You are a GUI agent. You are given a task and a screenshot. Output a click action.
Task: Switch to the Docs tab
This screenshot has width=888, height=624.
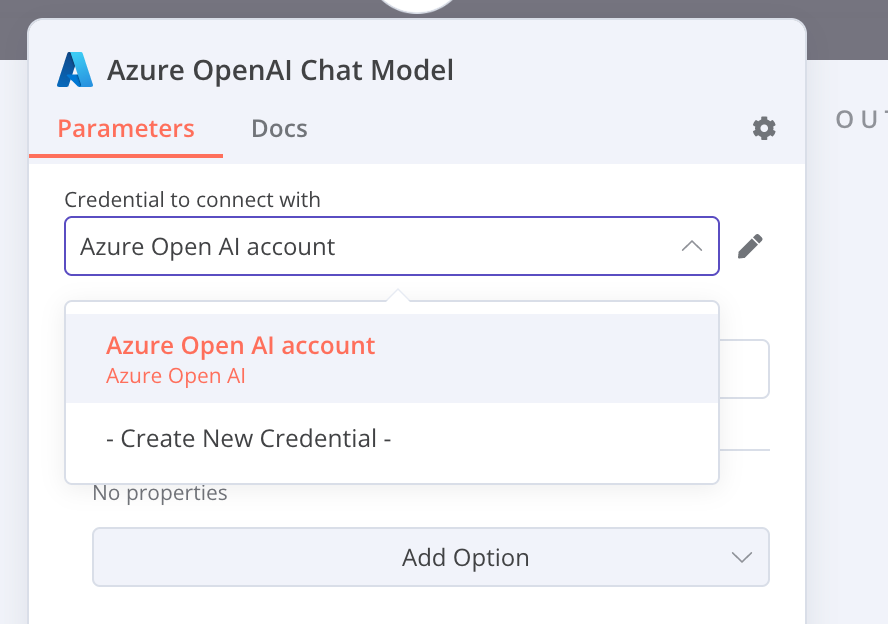click(278, 128)
